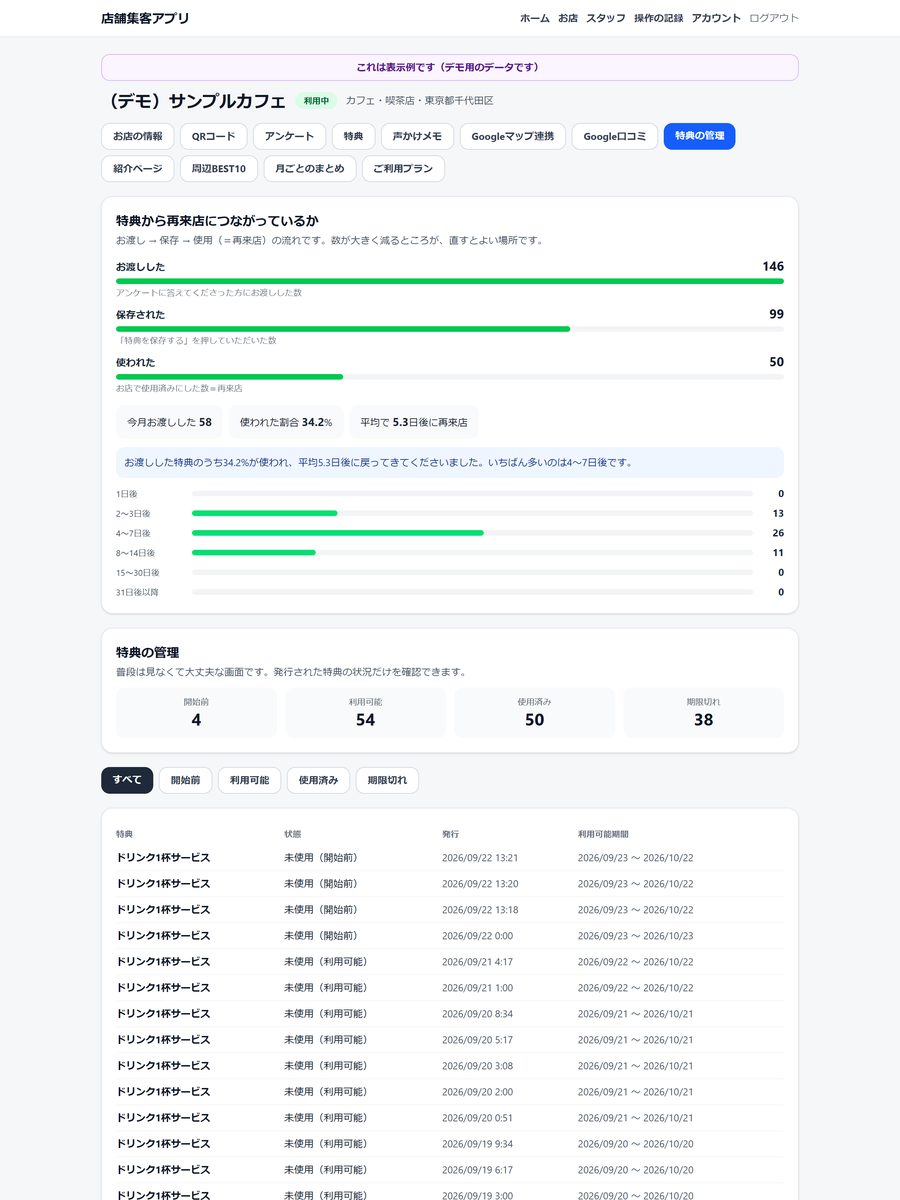Click the 店舗集客アプリ site title
The image size is (900, 1200).
pyautogui.click(x=145, y=18)
